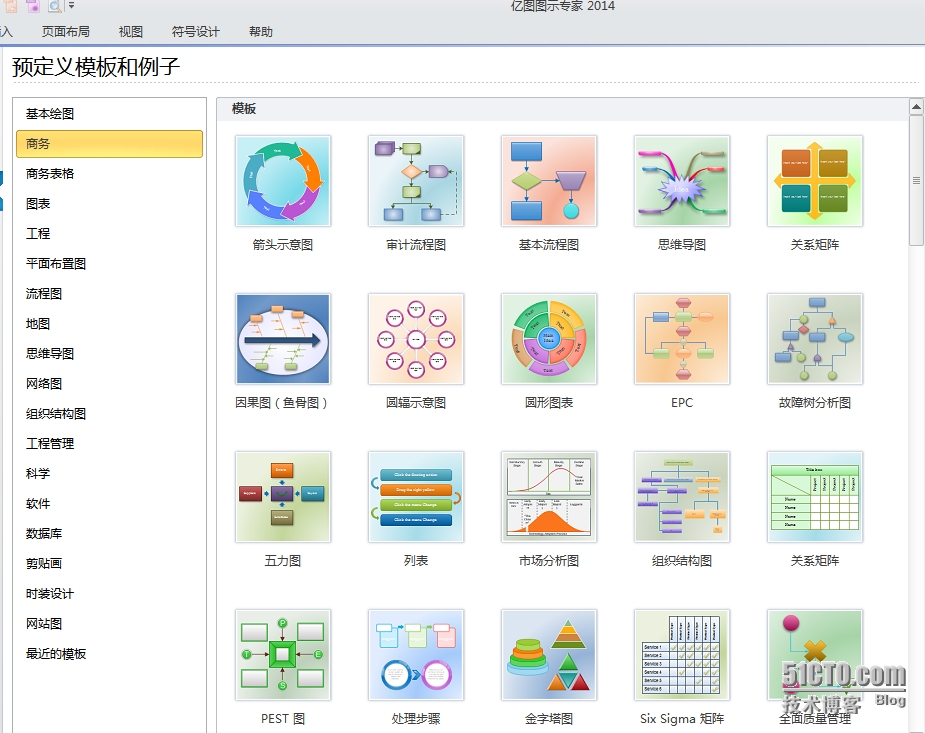Select the 基本绘图 category
The width and height of the screenshot is (925, 733).
pos(110,114)
